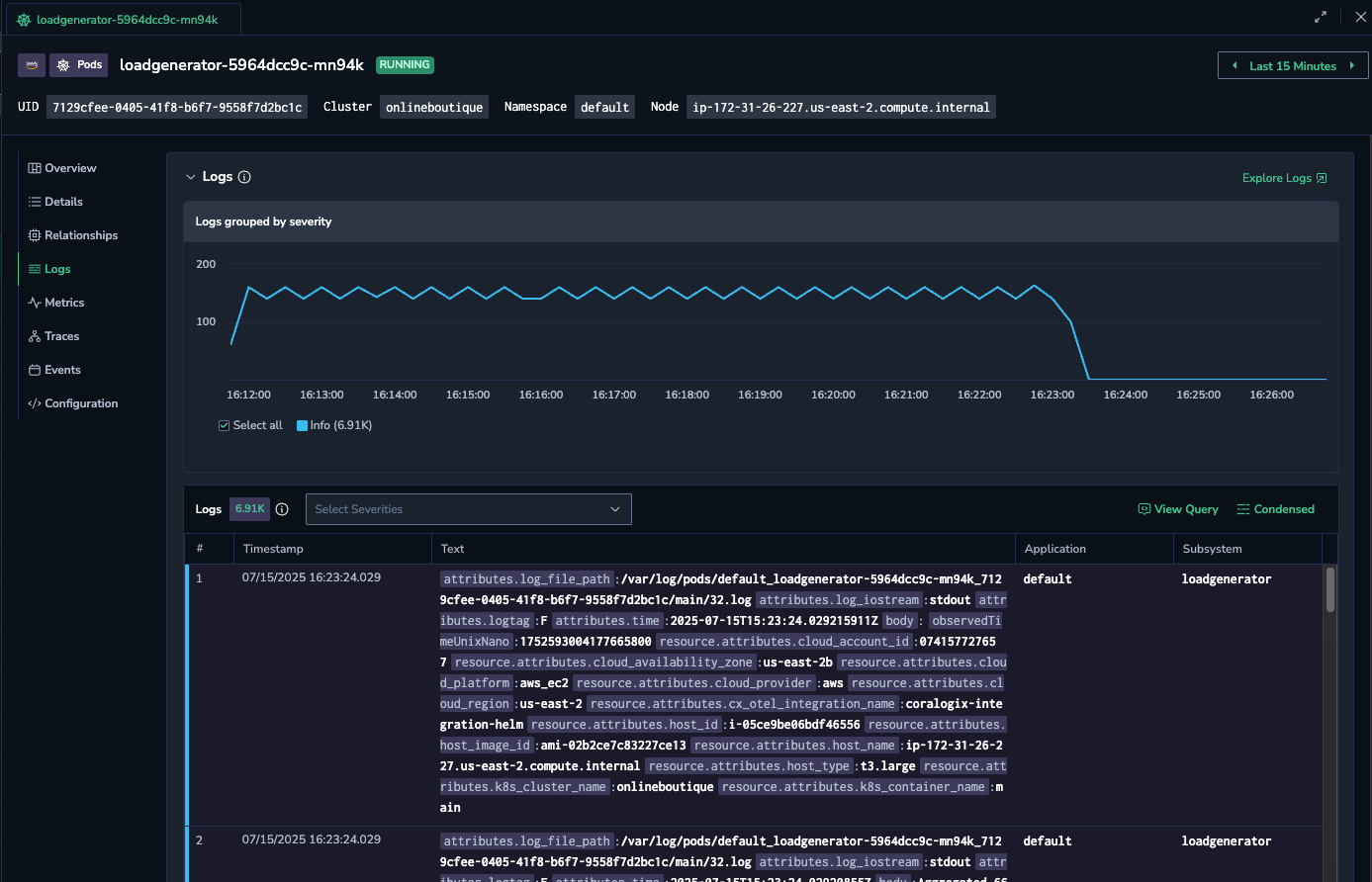Toggle the Select all checkbox
1372x882 pixels.
(224, 425)
